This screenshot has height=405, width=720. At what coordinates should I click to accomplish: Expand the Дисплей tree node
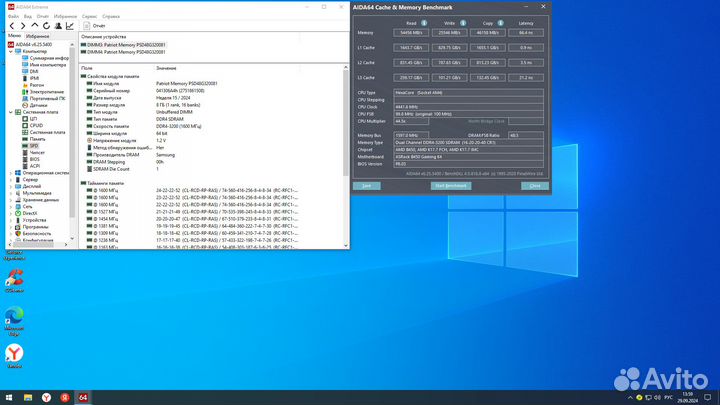(x=11, y=186)
